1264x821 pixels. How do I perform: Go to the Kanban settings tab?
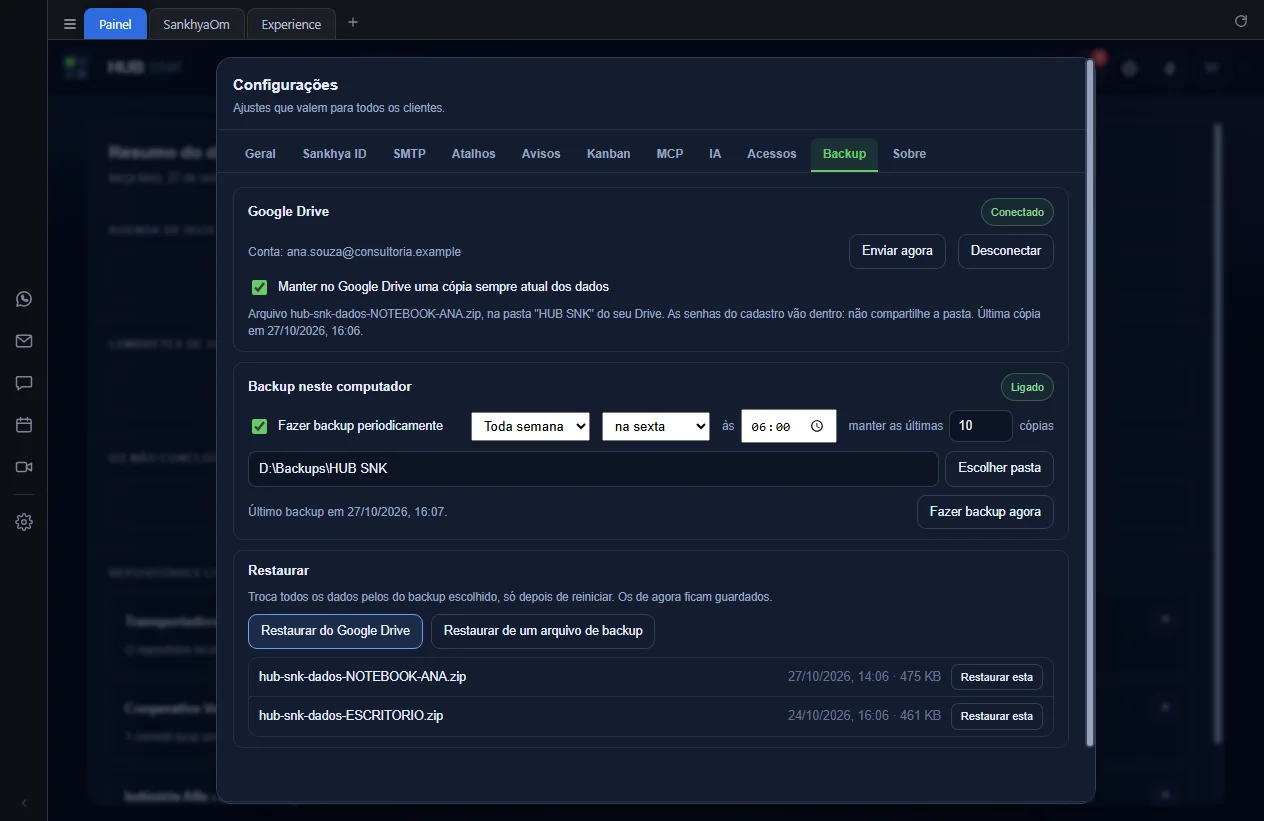609,154
